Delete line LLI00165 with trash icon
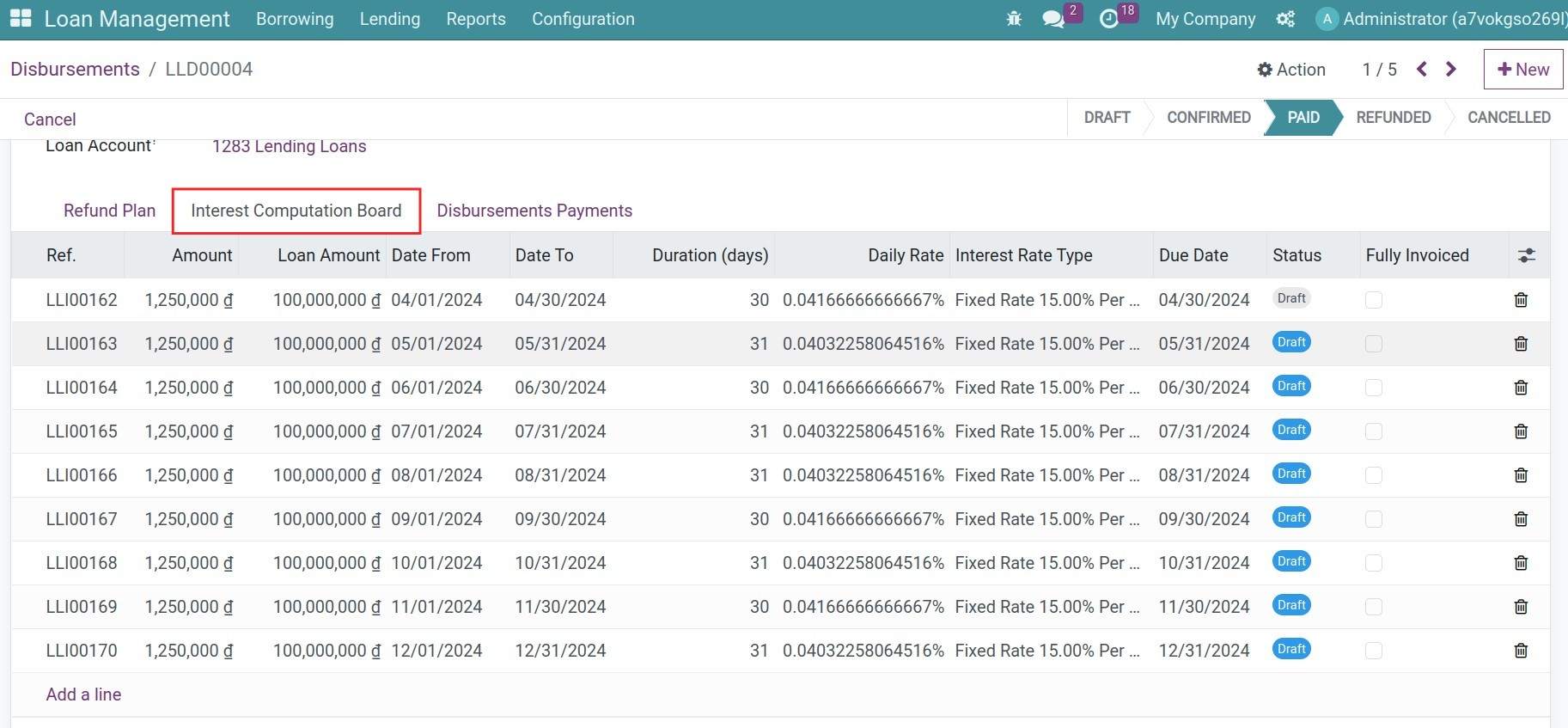1568x728 pixels. [1521, 431]
